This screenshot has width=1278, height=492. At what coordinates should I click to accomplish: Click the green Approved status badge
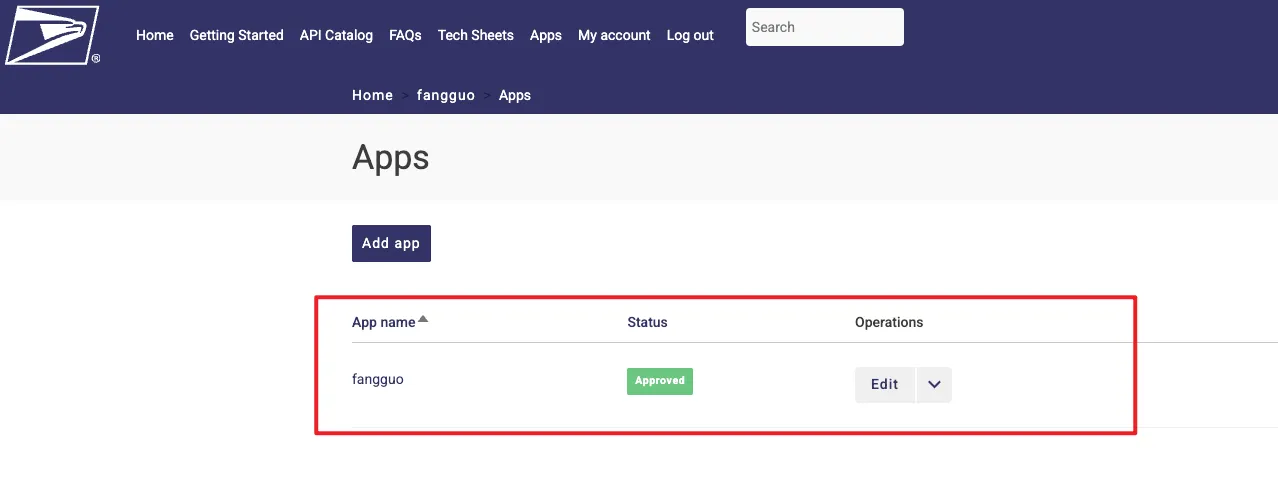click(659, 381)
